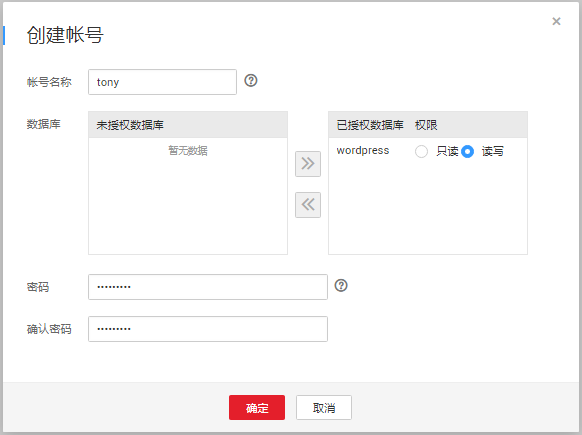Click the 取消 button

click(324, 408)
